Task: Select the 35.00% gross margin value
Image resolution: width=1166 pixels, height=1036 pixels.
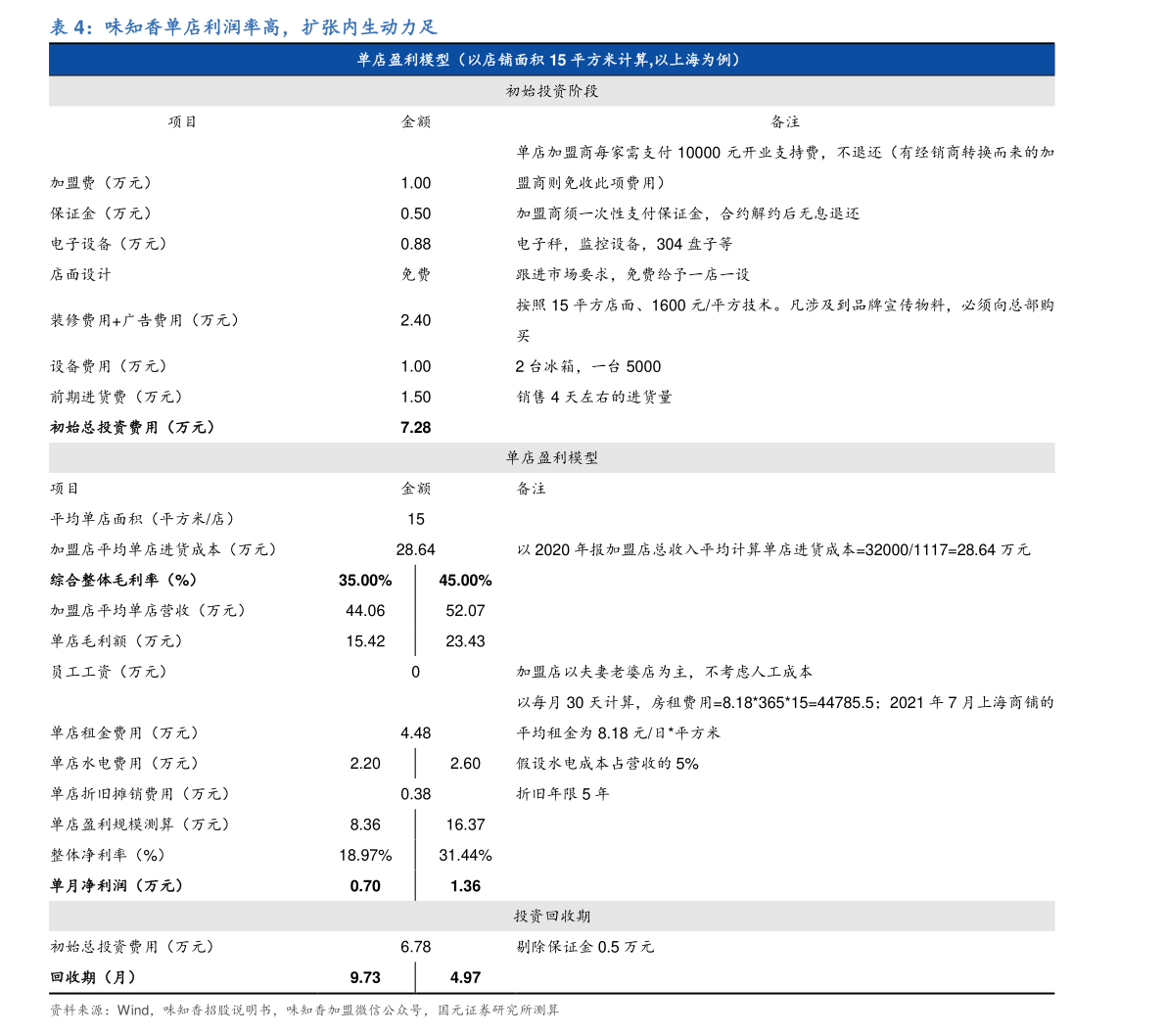Action: 367,580
